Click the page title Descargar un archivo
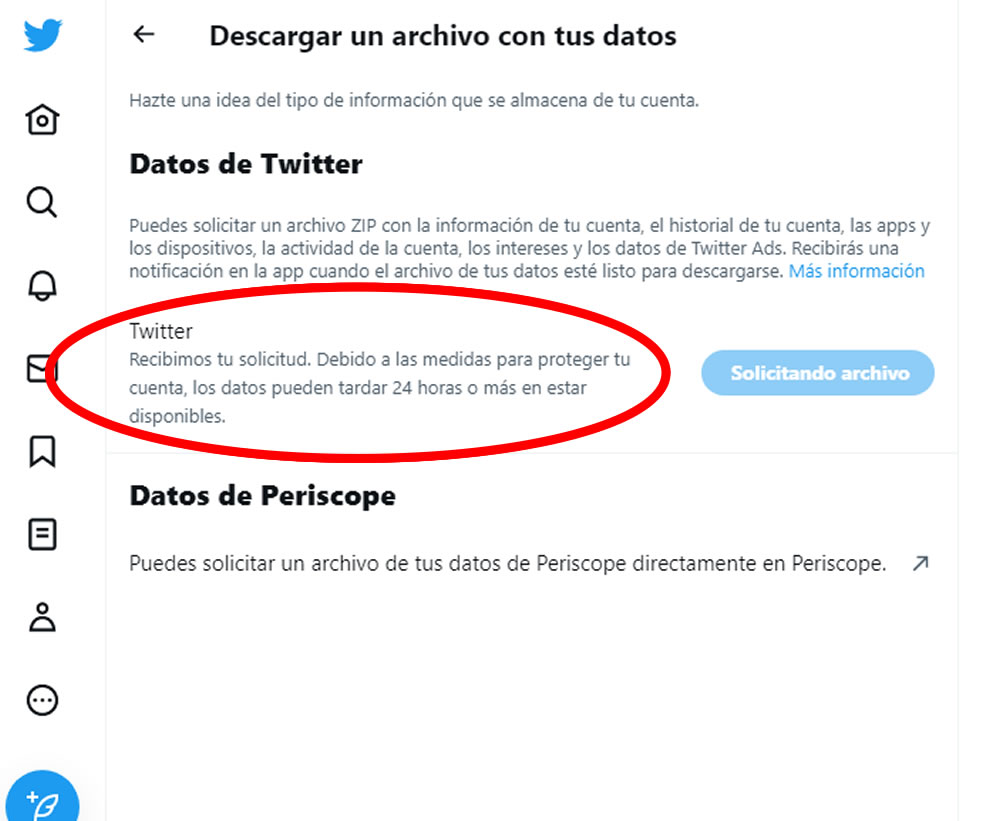The height and width of the screenshot is (821, 1000). coord(443,36)
